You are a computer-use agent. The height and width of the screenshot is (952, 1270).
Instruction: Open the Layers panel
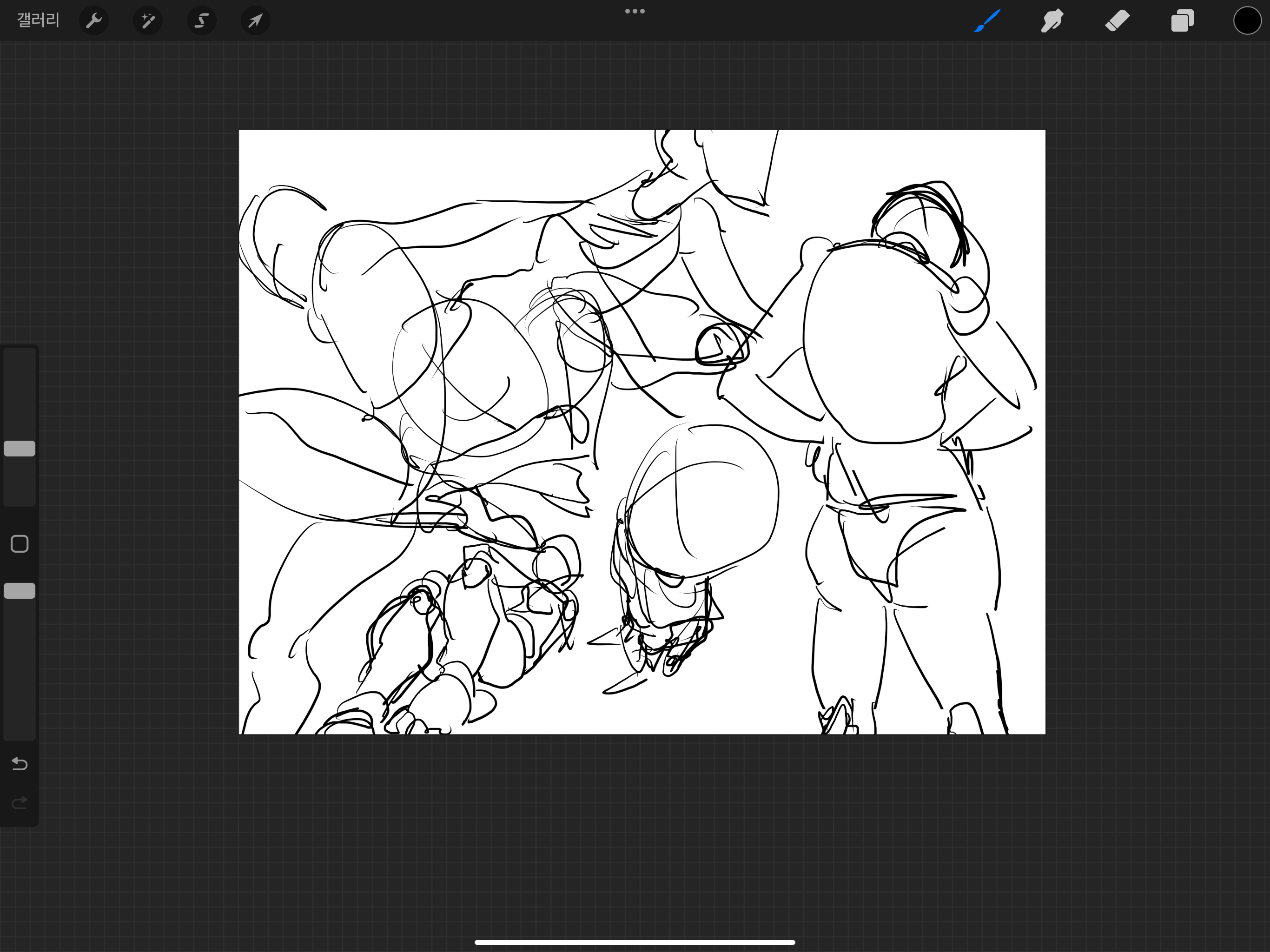click(1182, 21)
